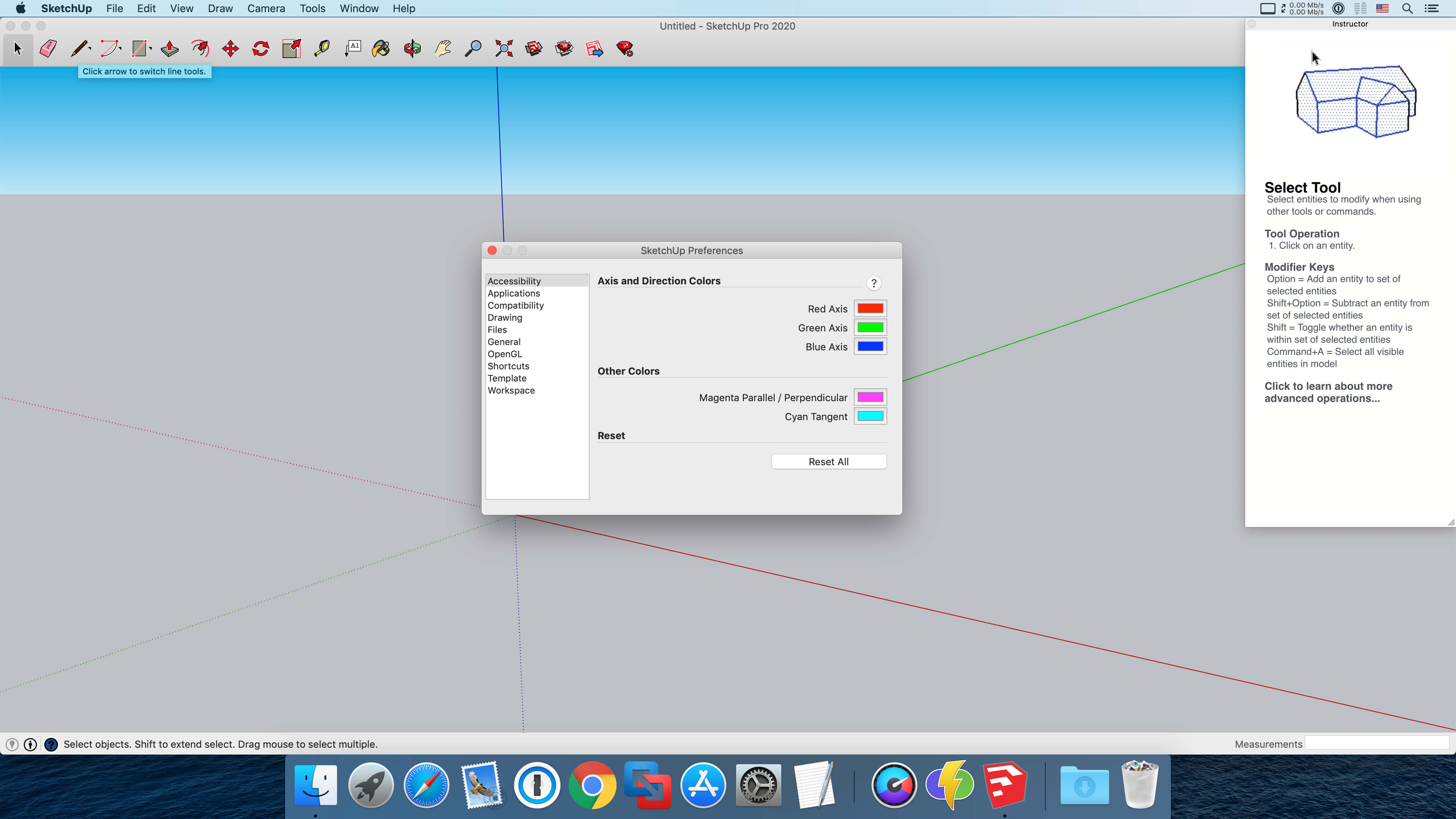Screen dimensions: 1456x819
Task: Select Workspace in the preferences list
Action: (x=537, y=391)
